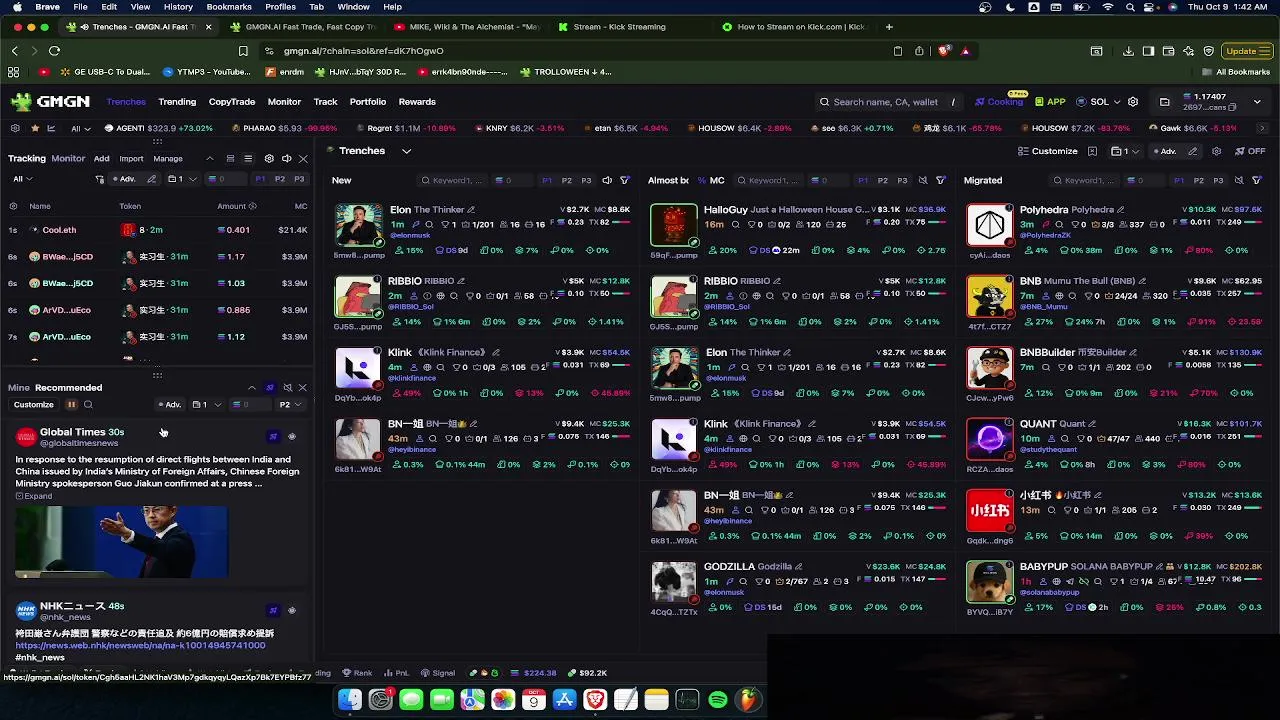Open the GMGN logo home link
Viewport: 1280px width, 720px height.
pyautogui.click(x=50, y=101)
